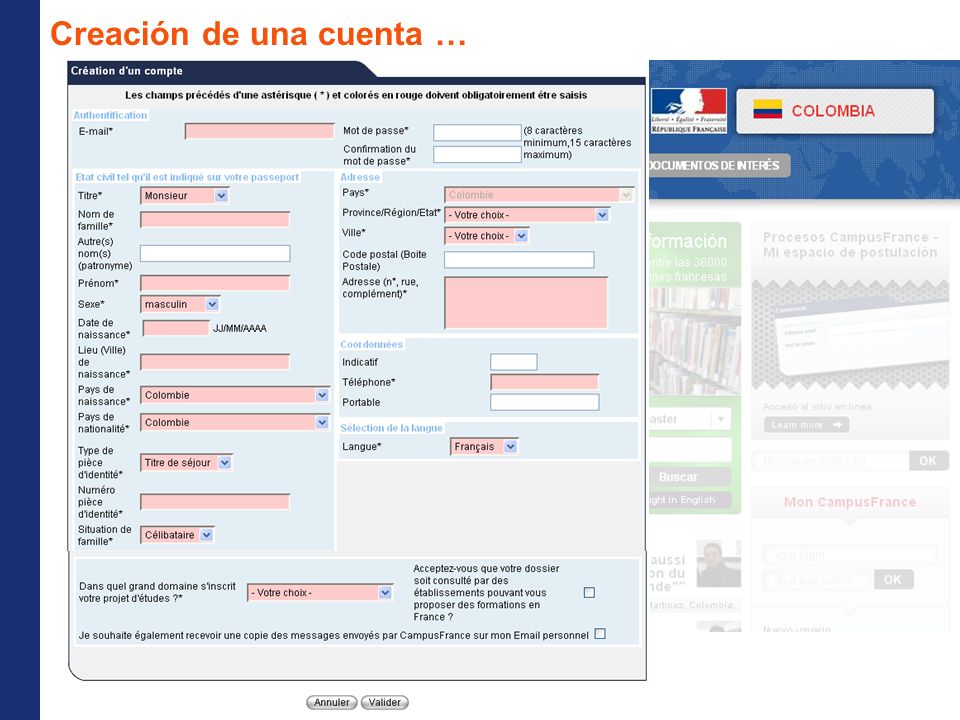This screenshot has height=720, width=960.
Task: Click the Adresse text area
Action: click(x=526, y=302)
